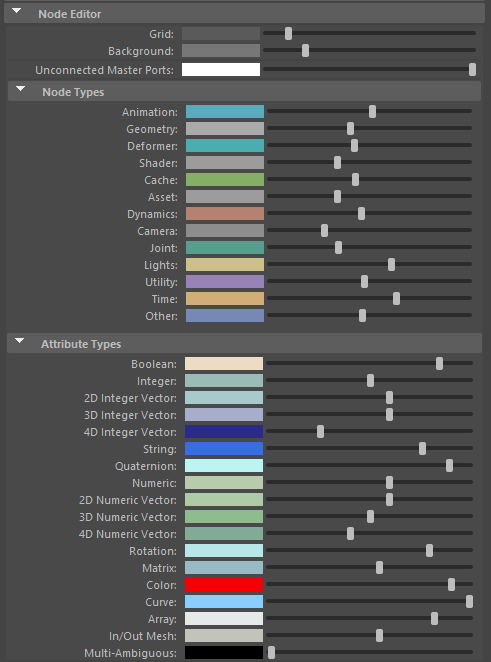Click the Lights yellow color swatch

(x=225, y=265)
